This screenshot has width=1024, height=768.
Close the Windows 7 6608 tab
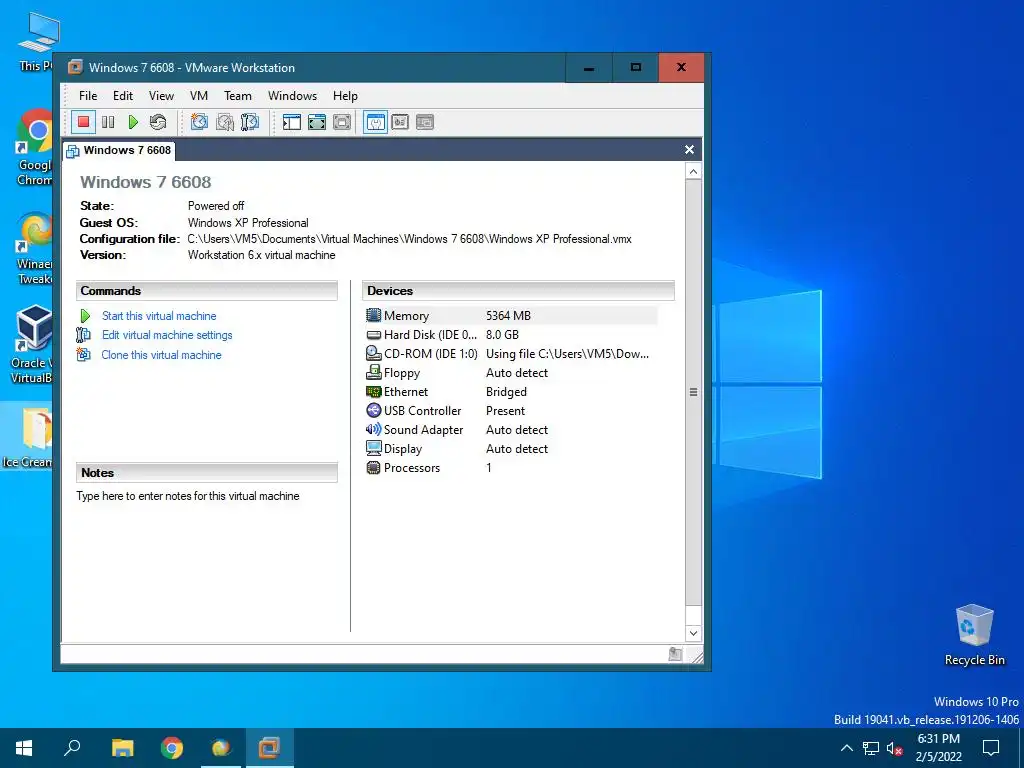689,150
